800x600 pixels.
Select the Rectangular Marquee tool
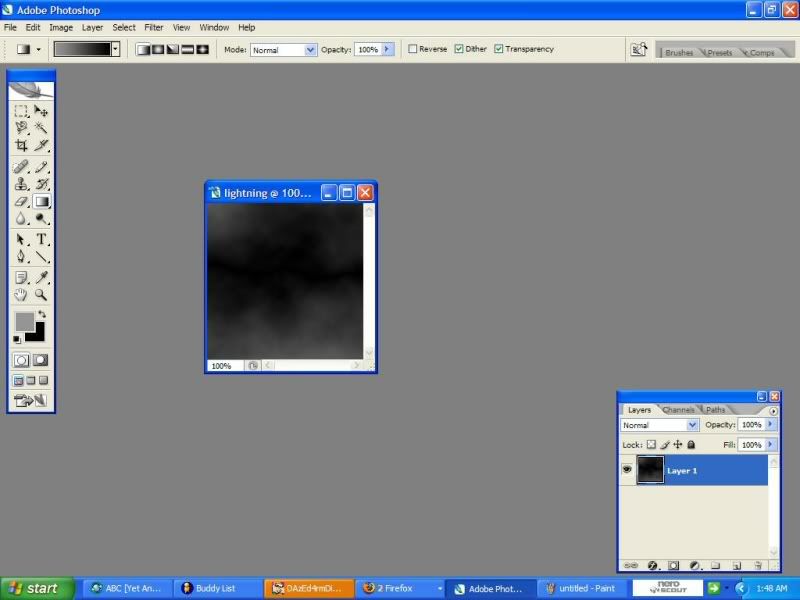pyautogui.click(x=21, y=111)
